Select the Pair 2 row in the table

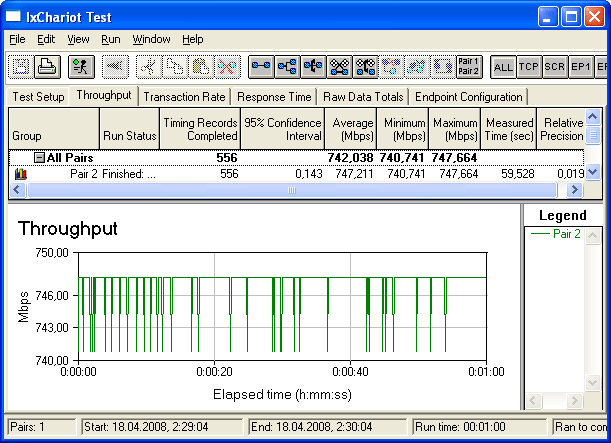coord(296,174)
